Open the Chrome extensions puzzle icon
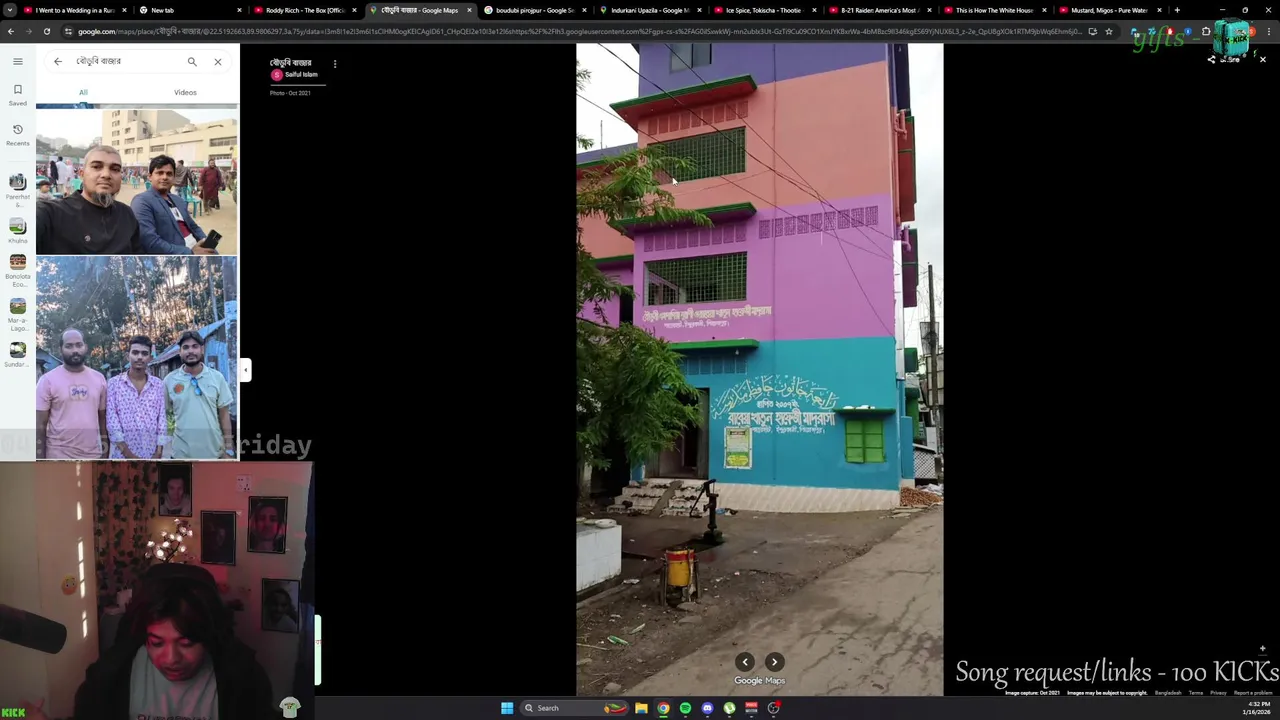 click(1206, 31)
